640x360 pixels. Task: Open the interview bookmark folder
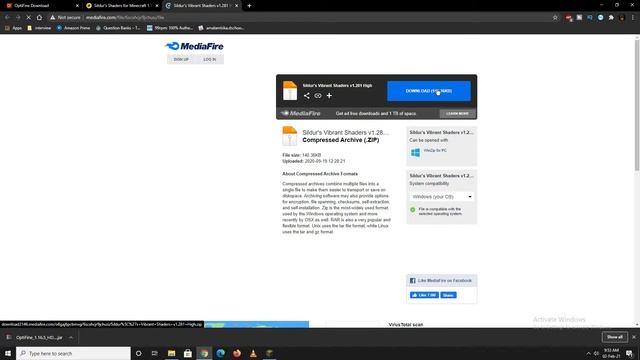(39, 28)
